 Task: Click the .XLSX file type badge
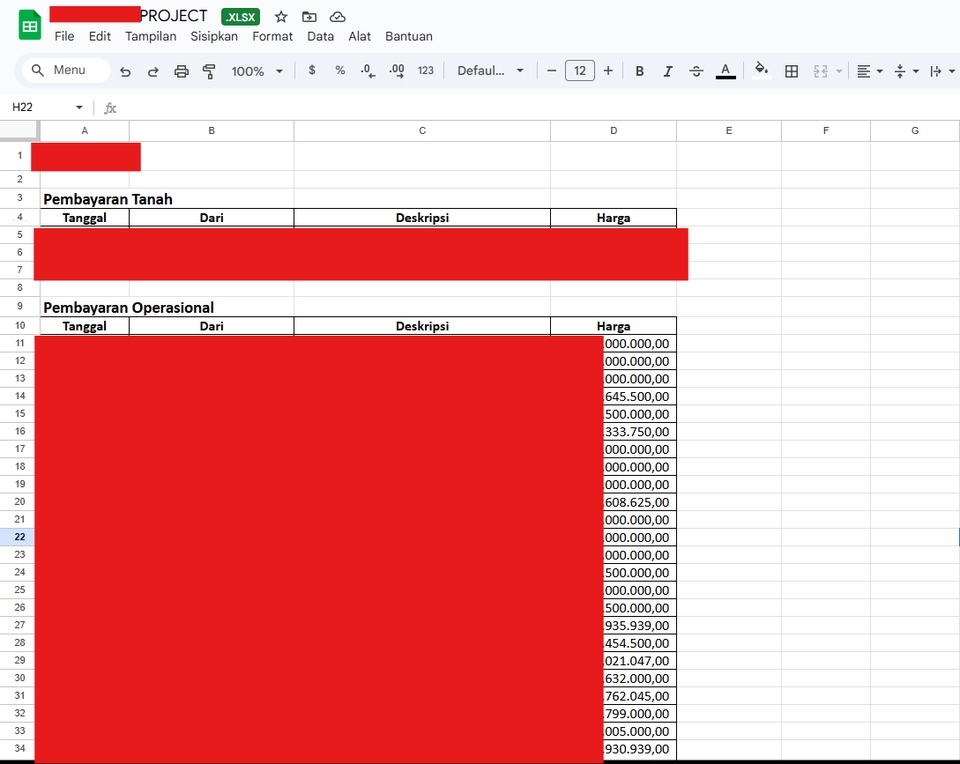coord(241,17)
